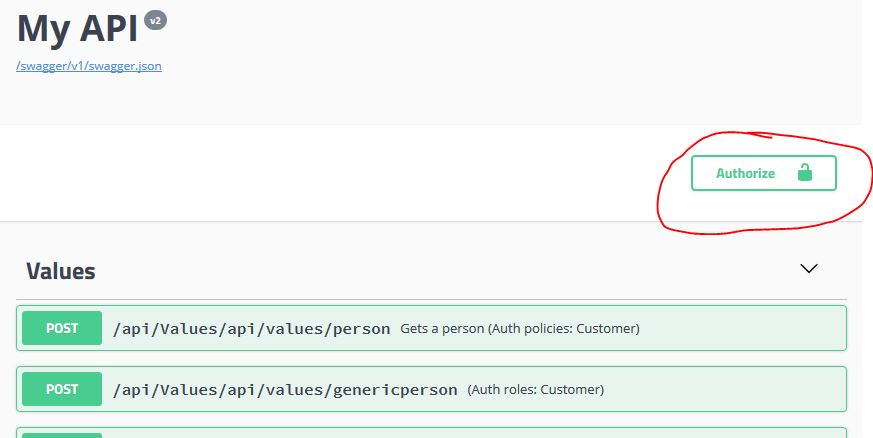Image resolution: width=873 pixels, height=438 pixels.
Task: Click POST badge of person endpoint
Action: pyautogui.click(x=62, y=328)
